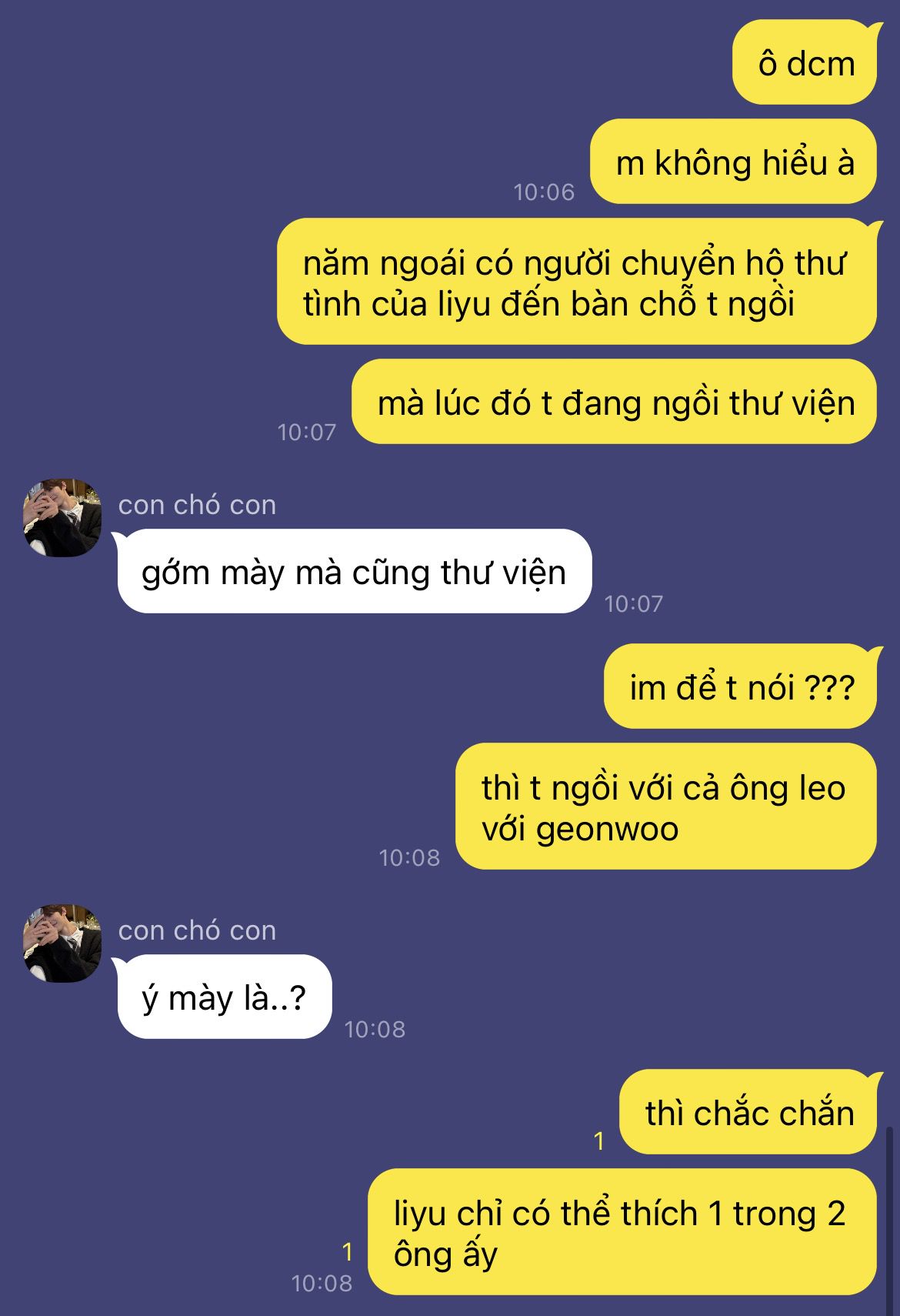Screen dimensions: 900x1316
Task: Tap the 10:06 timestamp
Action: coord(544,192)
